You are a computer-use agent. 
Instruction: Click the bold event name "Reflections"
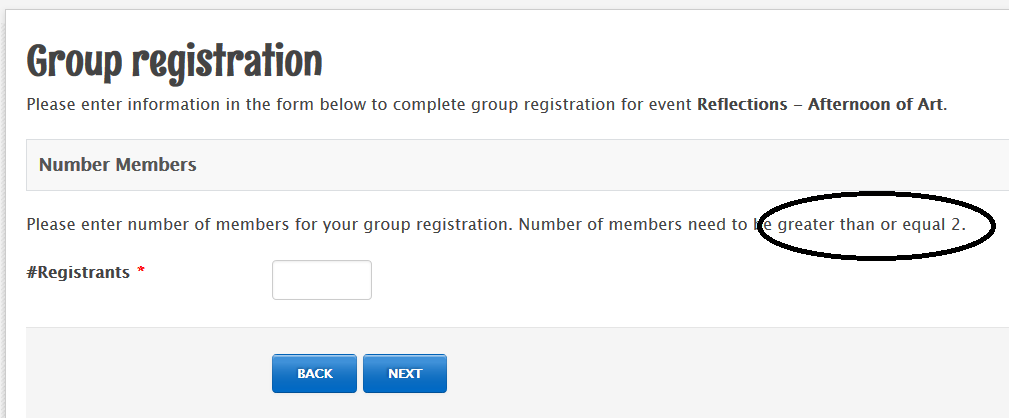click(742, 104)
